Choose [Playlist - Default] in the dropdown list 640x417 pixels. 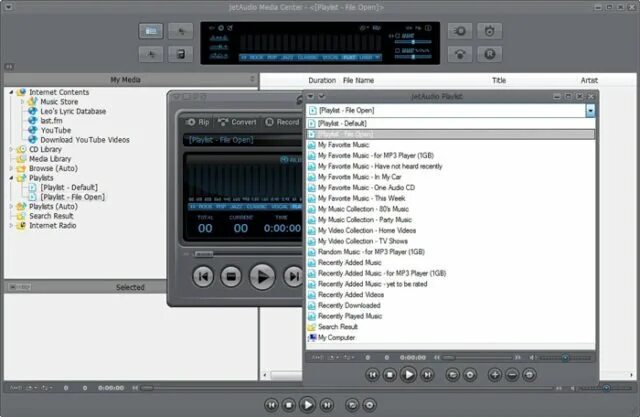tap(450, 123)
